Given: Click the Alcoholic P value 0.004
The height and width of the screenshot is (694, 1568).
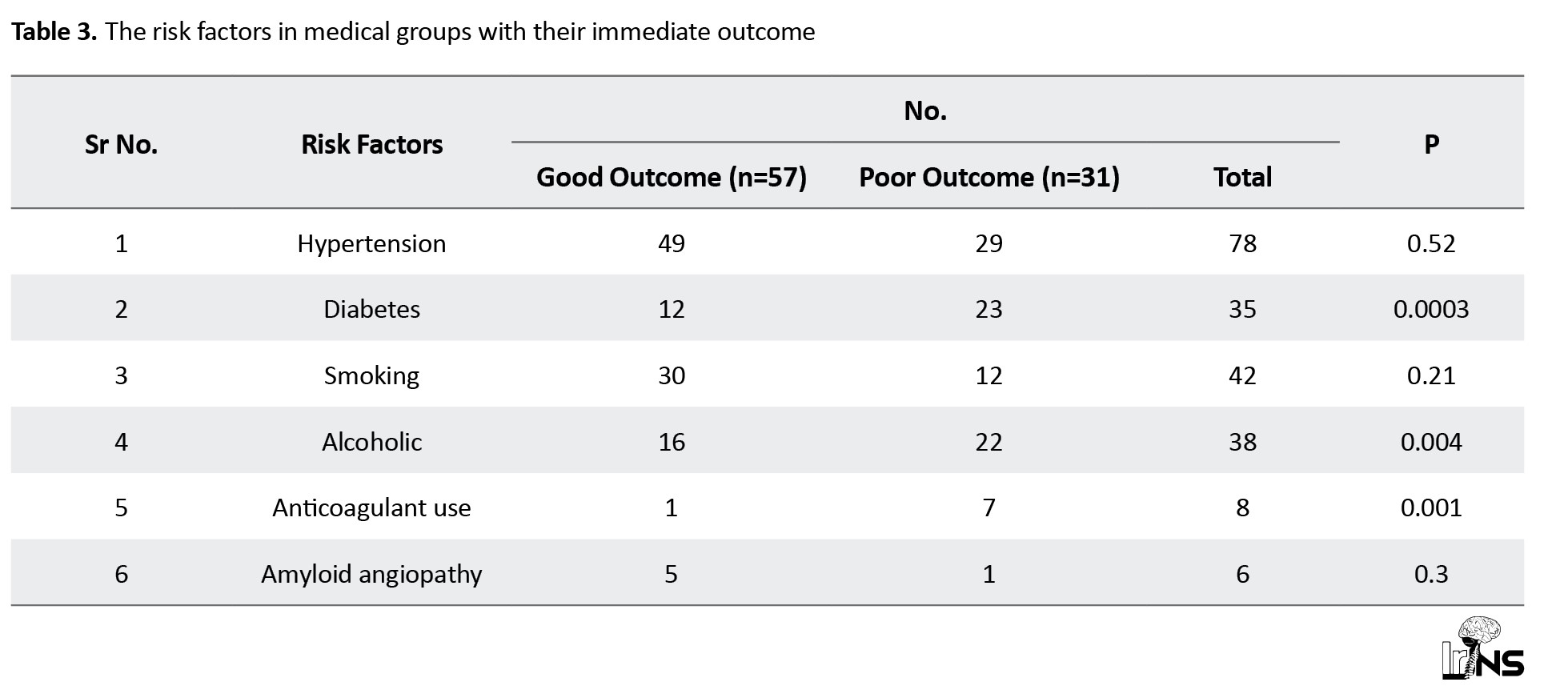Looking at the screenshot, I should (x=1431, y=442).
